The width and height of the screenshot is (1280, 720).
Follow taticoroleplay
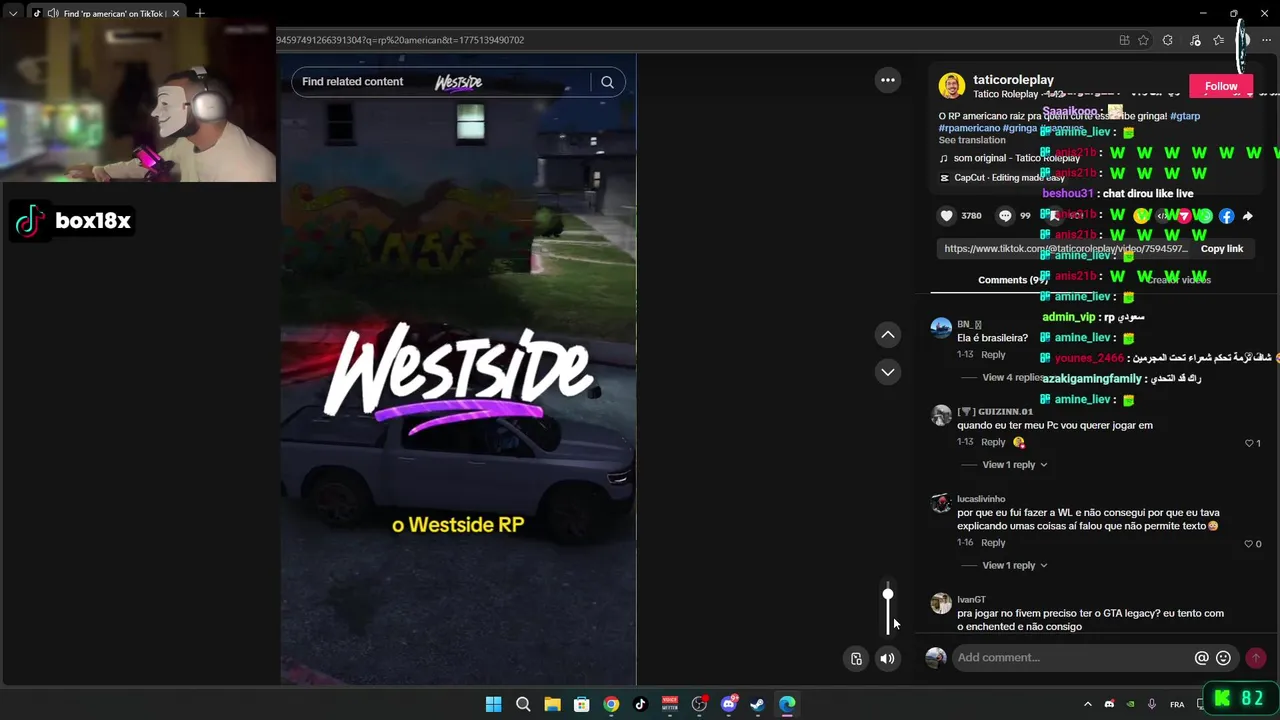[1221, 86]
